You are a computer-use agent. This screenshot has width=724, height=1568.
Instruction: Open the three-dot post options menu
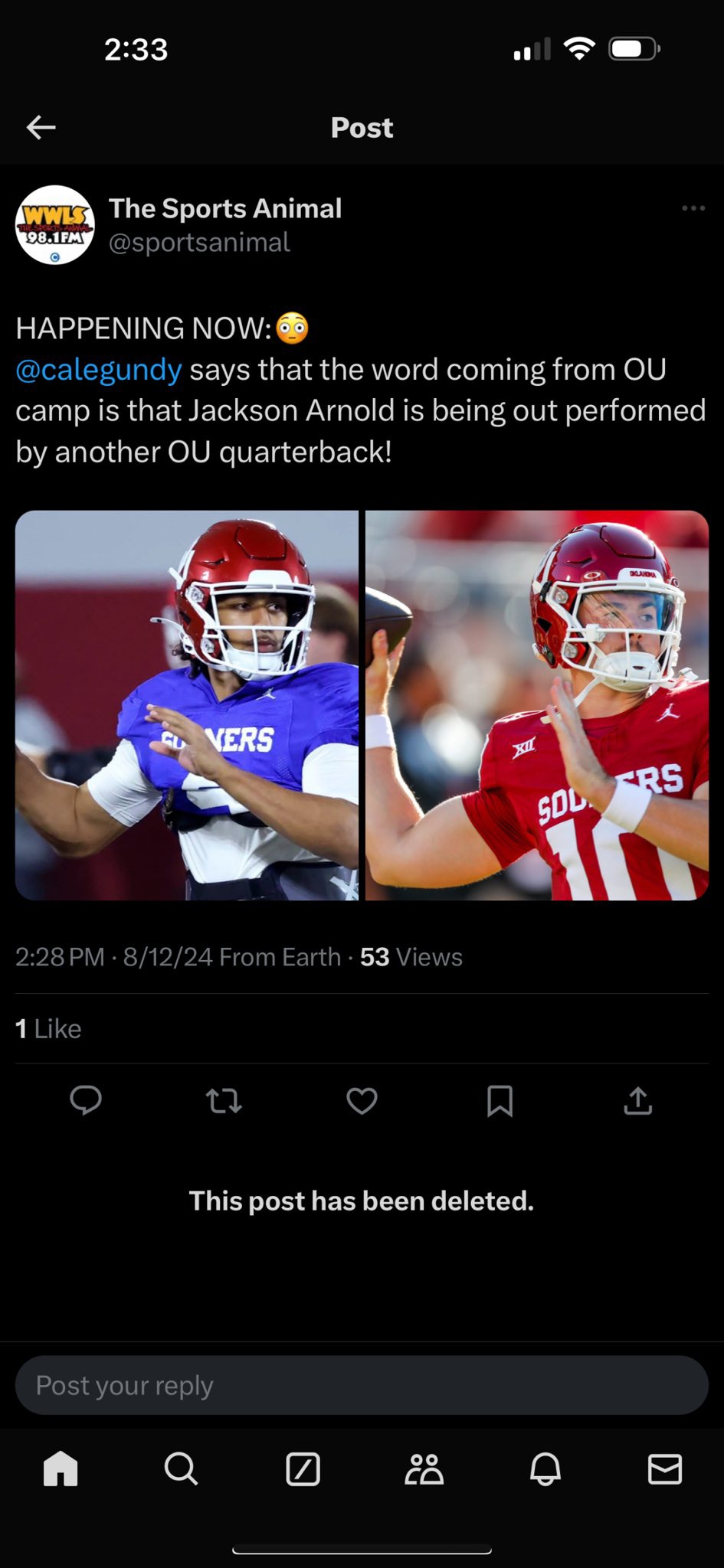click(693, 208)
